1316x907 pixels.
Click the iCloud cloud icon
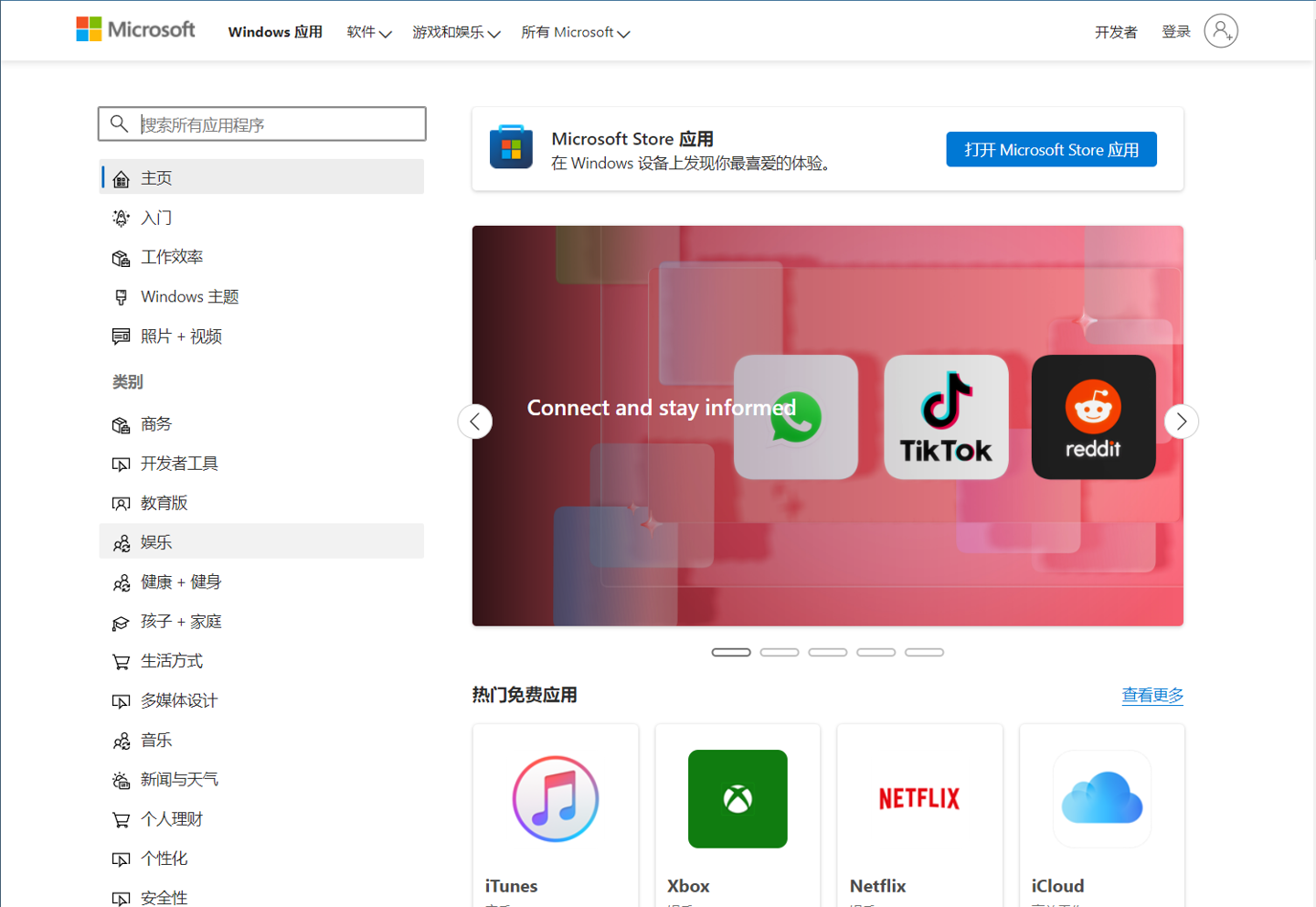click(x=1101, y=798)
